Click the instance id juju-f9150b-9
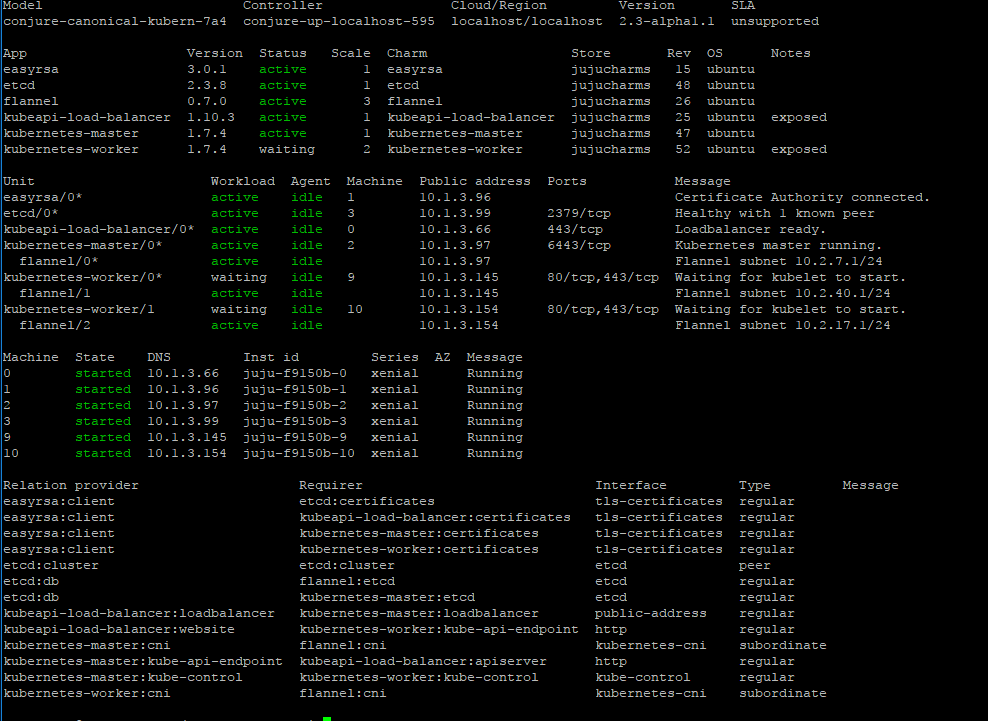Screen dimensions: 988x721 295,437
